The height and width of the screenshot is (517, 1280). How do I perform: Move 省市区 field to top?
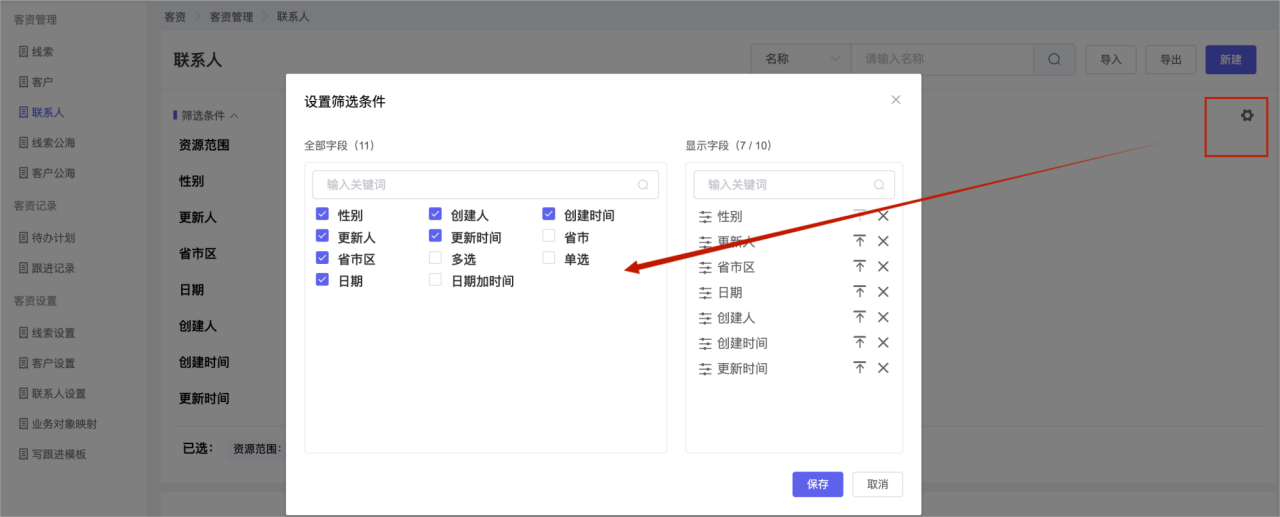pyautogui.click(x=859, y=266)
